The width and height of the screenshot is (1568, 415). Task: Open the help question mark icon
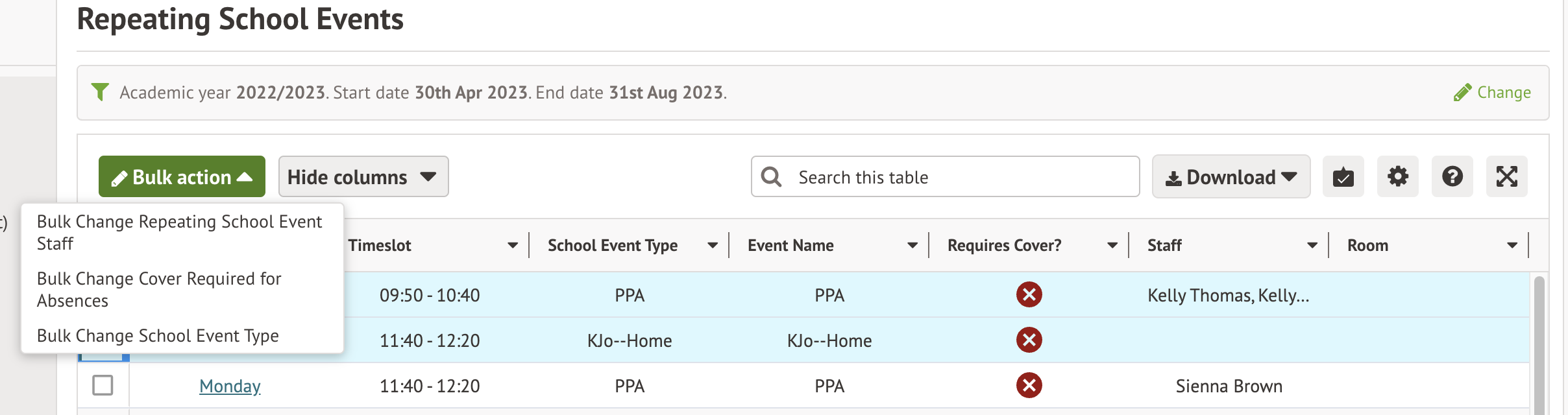1452,176
